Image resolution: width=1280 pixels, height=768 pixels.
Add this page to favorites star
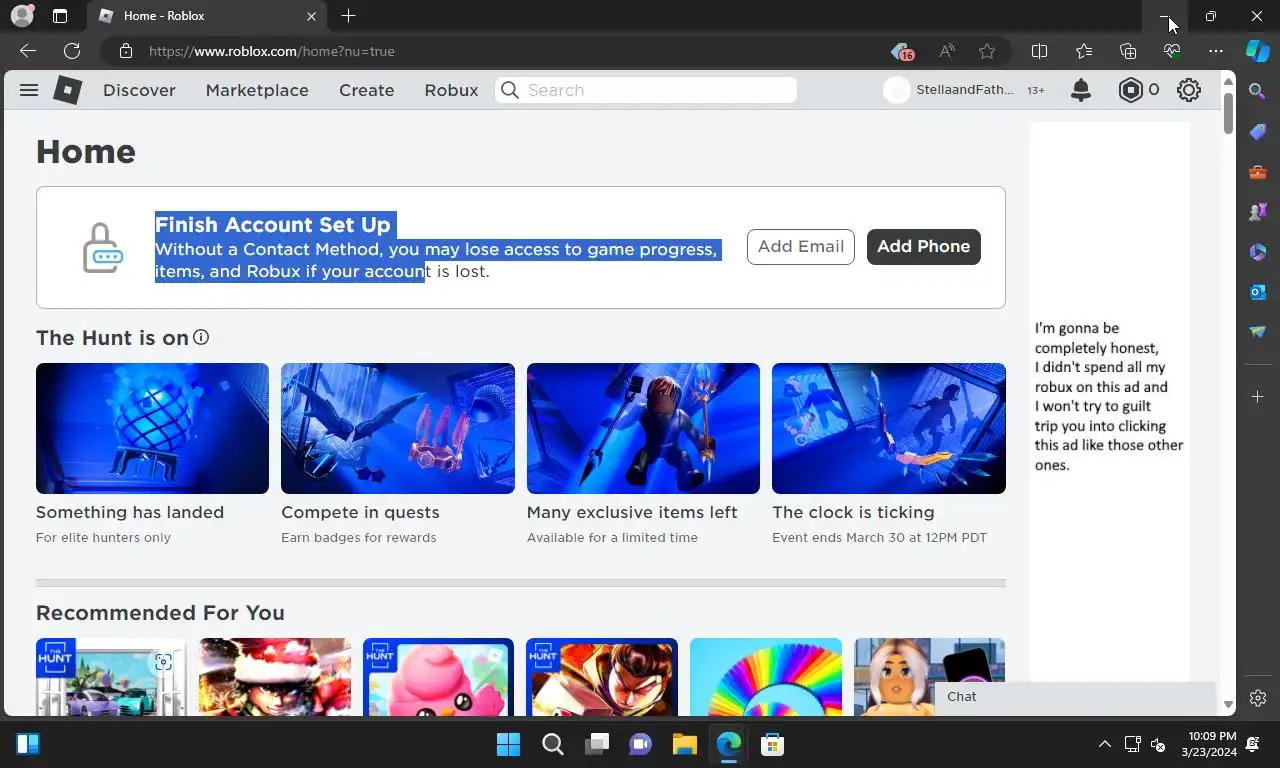tap(988, 51)
